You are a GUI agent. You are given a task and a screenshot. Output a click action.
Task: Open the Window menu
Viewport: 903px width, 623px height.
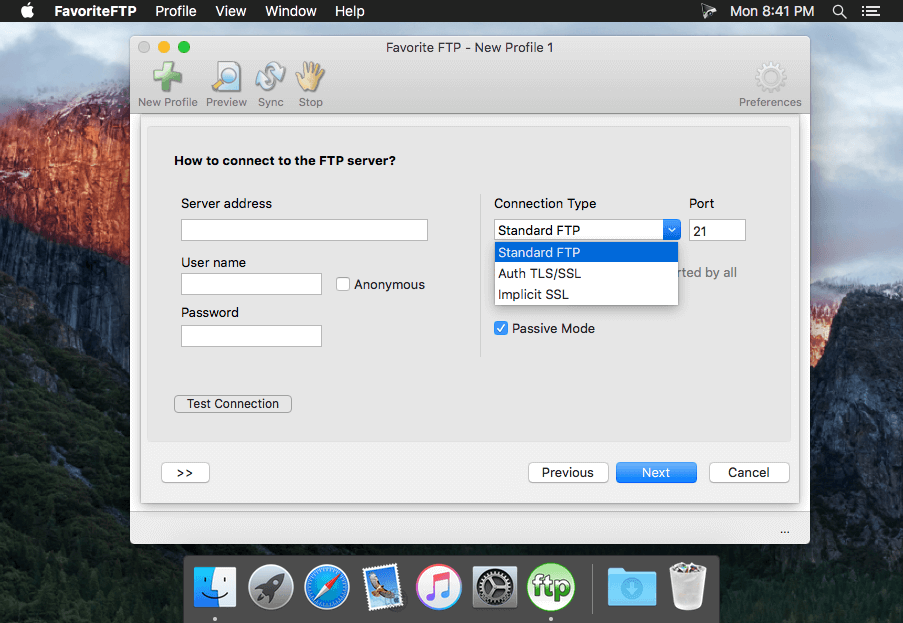[291, 11]
